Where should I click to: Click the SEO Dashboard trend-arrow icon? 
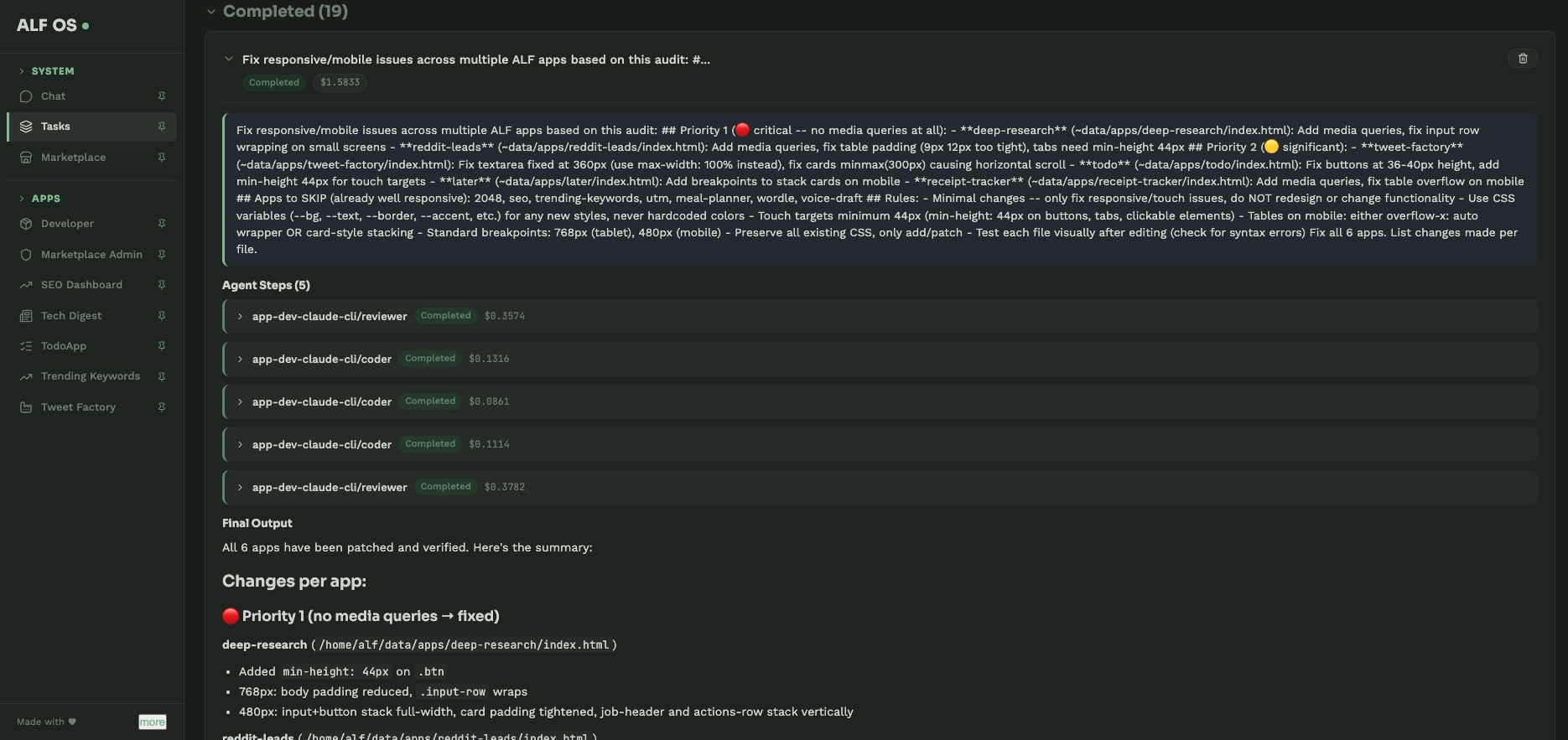pos(25,284)
